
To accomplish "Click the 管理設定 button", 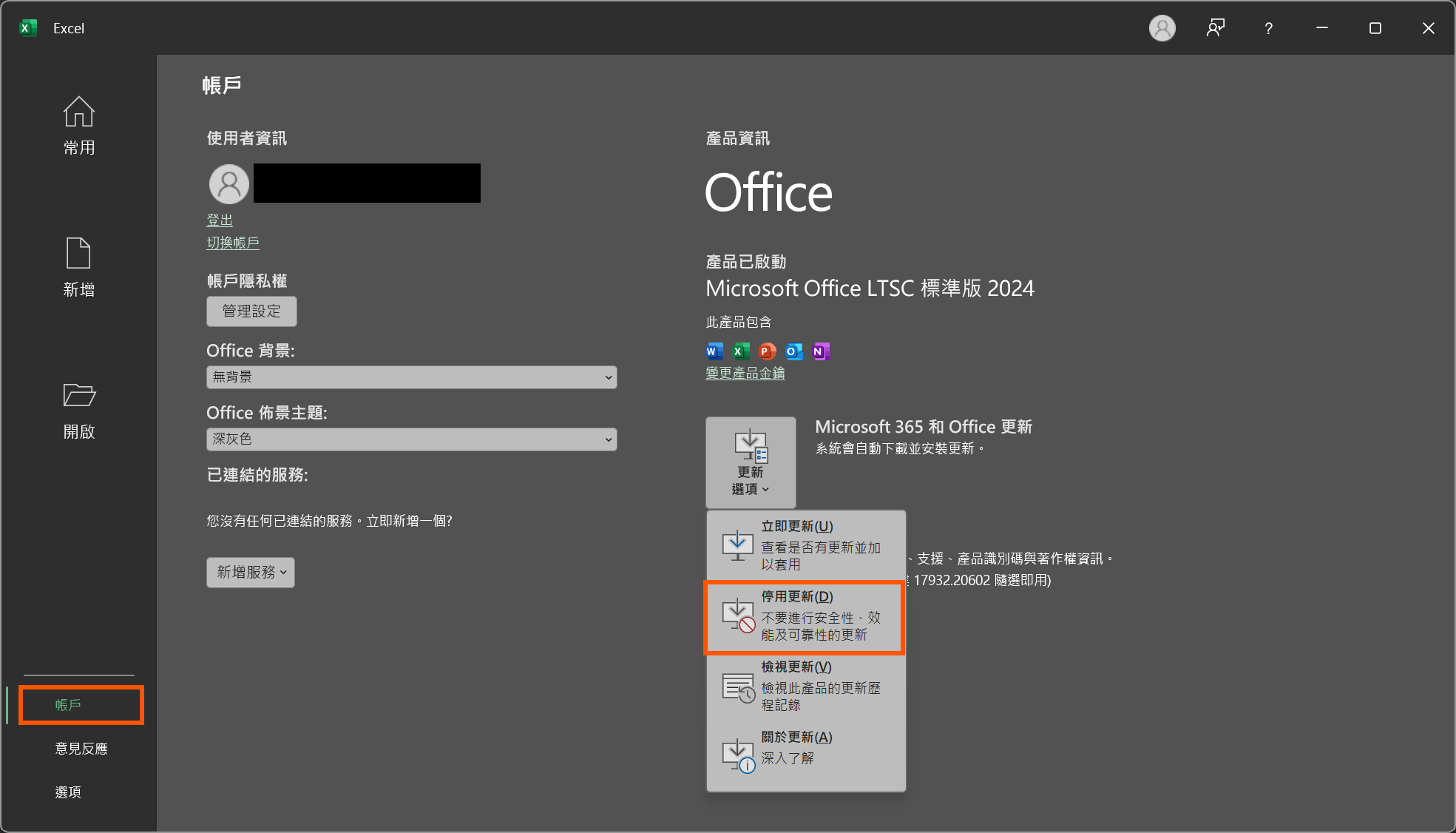I will coord(251,311).
